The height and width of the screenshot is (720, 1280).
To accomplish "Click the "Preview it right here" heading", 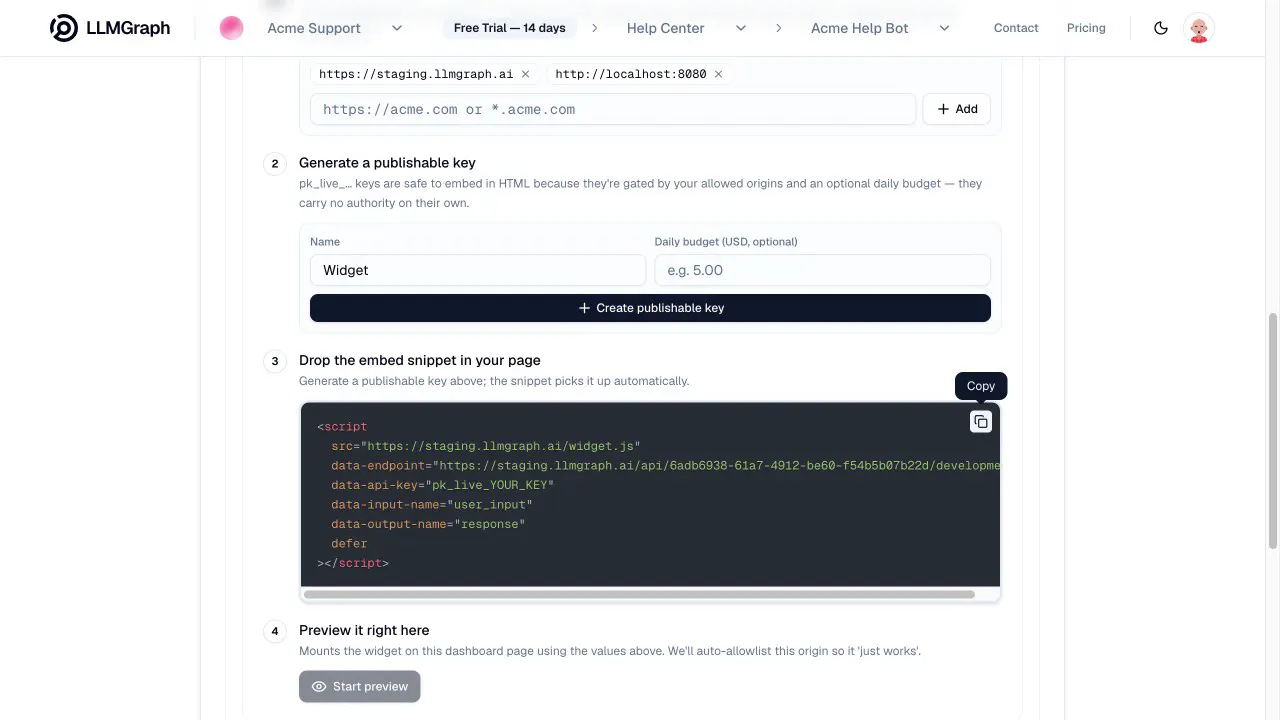I will click(364, 630).
